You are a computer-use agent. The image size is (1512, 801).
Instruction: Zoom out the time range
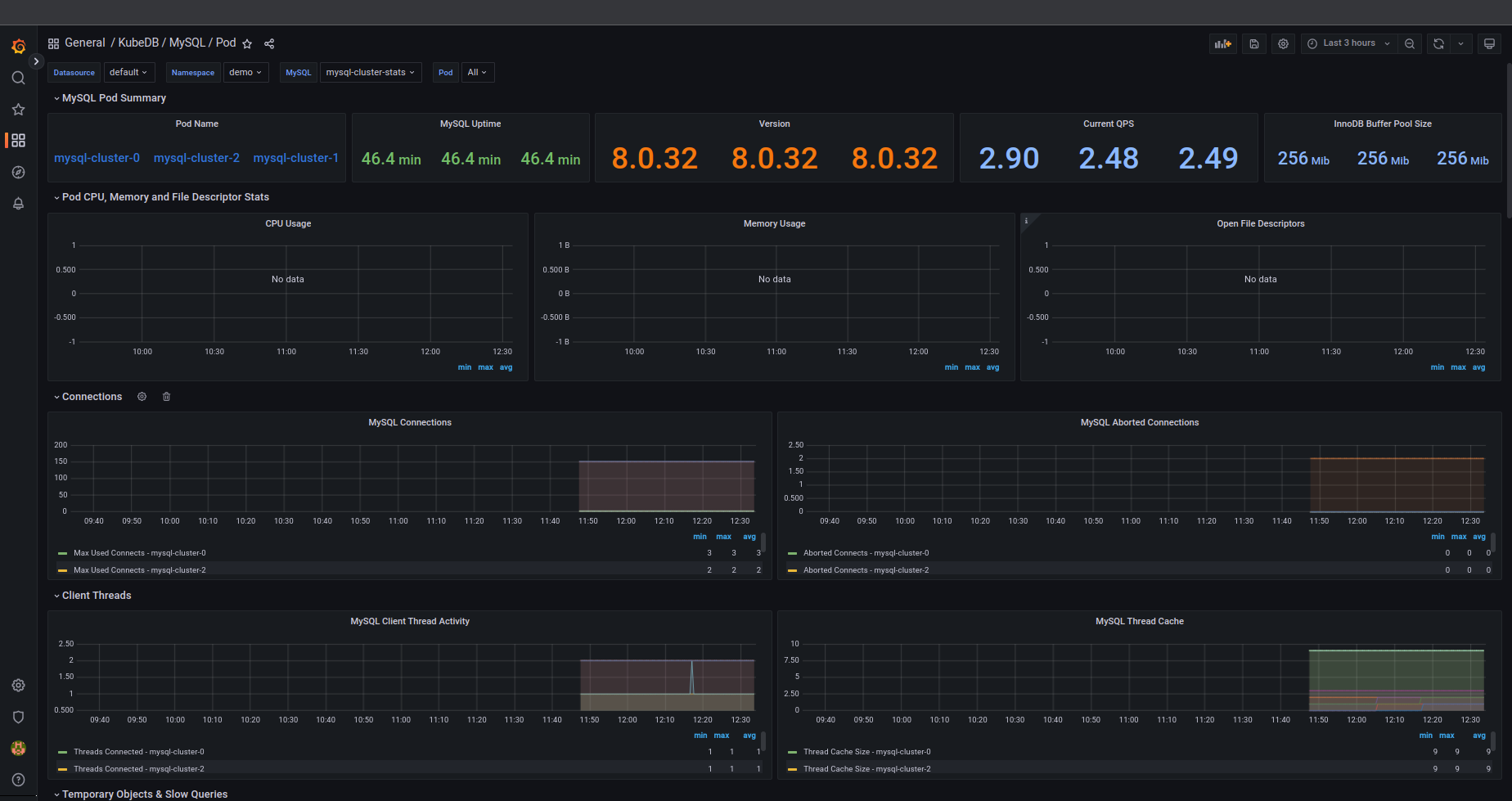1409,43
